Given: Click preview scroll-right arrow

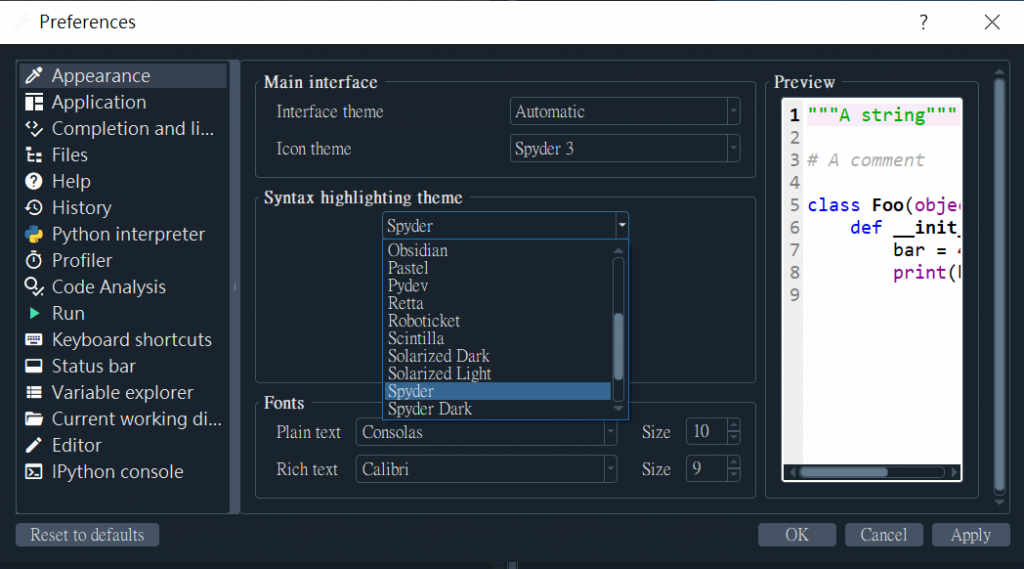Looking at the screenshot, I should [x=954, y=472].
